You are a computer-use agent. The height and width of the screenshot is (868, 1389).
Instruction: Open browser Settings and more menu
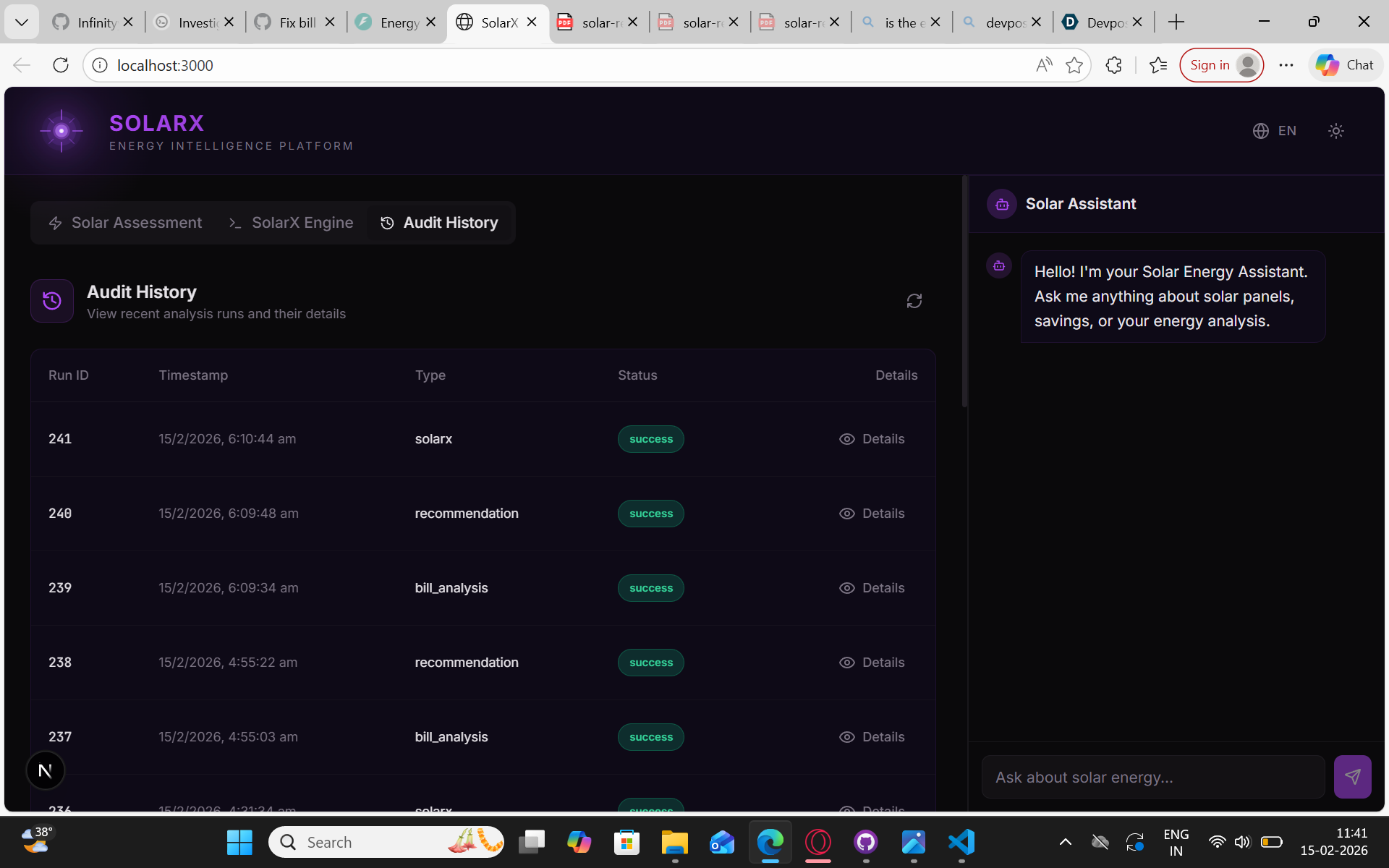(x=1286, y=65)
